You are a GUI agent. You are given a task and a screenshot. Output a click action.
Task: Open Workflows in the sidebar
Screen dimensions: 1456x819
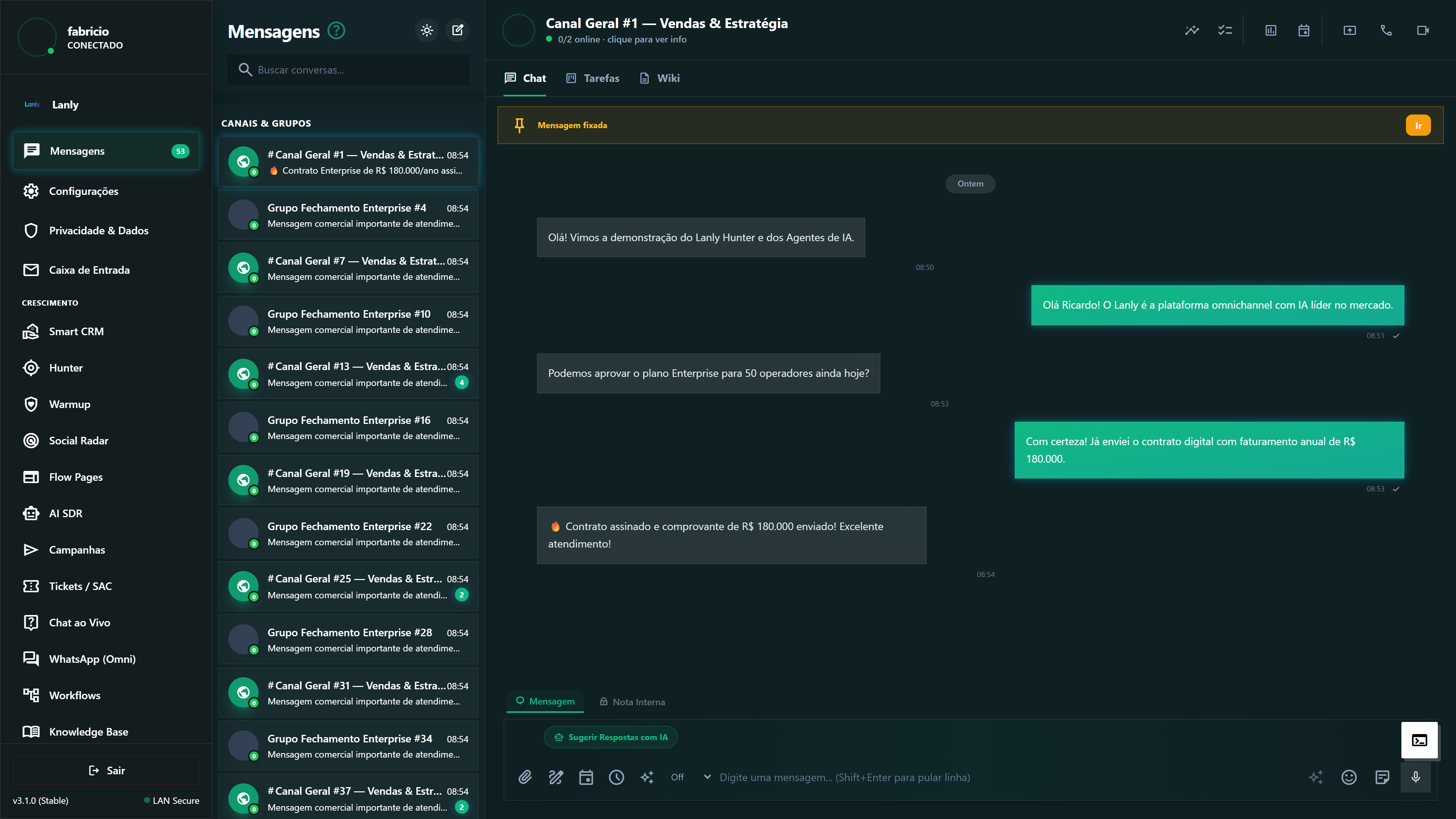coord(106,695)
